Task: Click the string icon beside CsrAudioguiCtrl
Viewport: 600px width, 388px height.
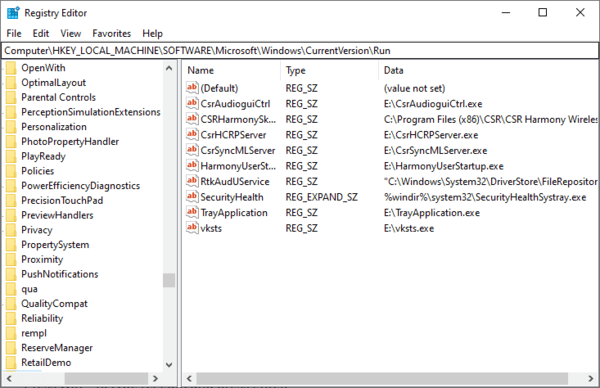Action: click(192, 103)
